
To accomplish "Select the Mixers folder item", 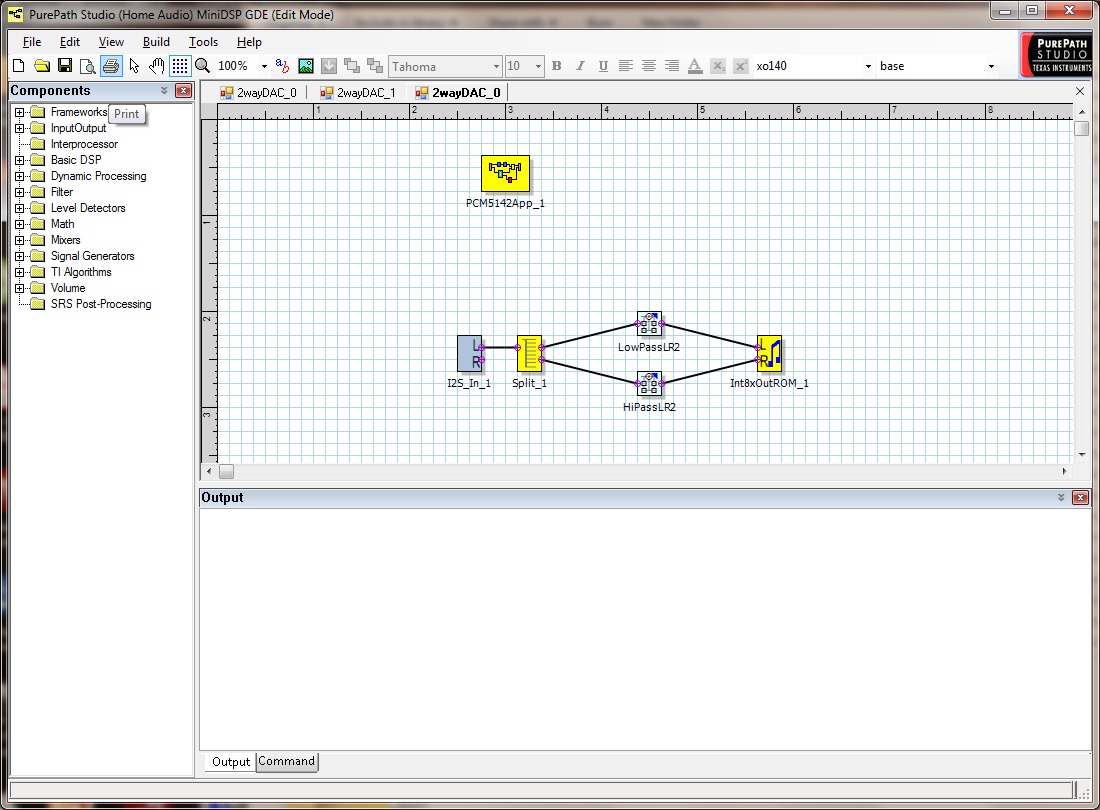I will tap(65, 240).
